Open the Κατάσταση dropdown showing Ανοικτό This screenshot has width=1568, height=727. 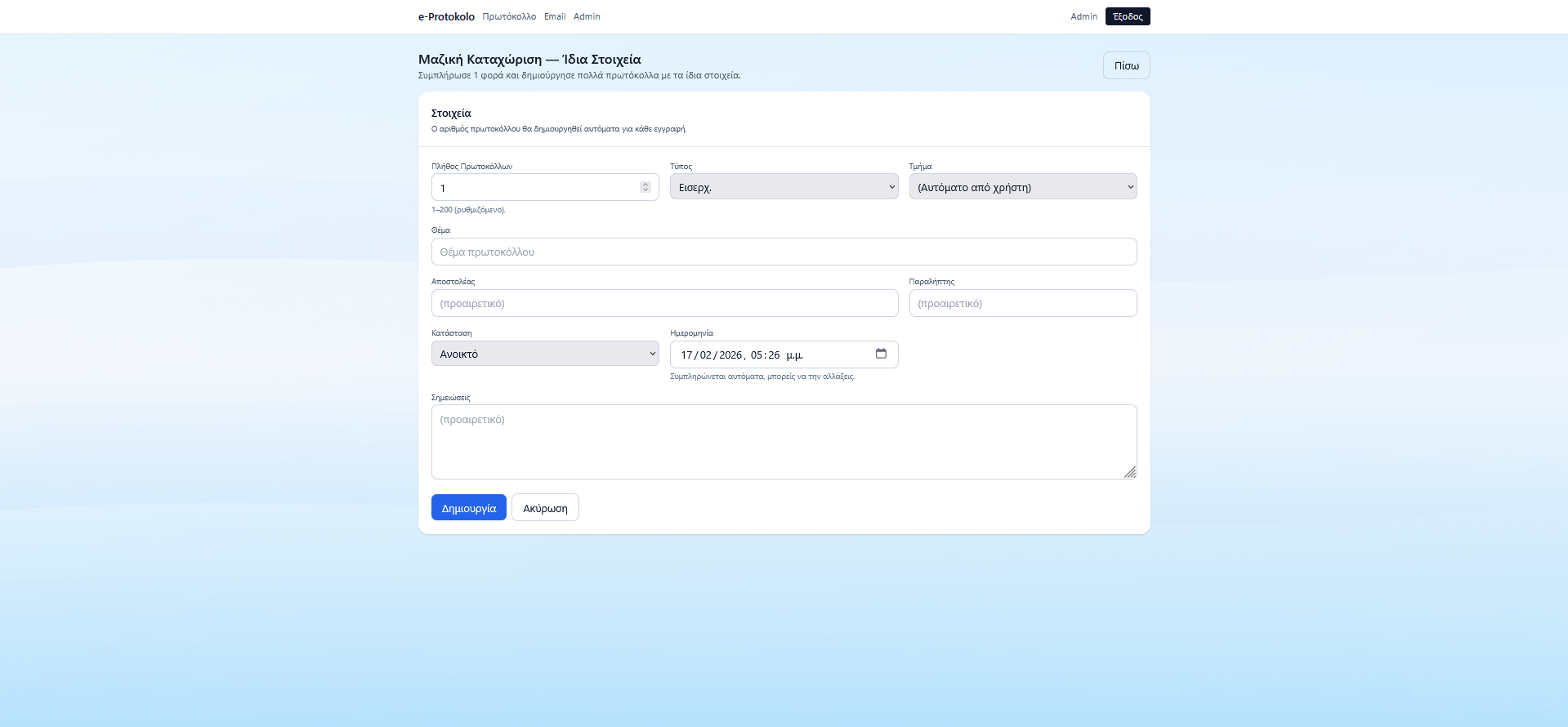(x=545, y=354)
